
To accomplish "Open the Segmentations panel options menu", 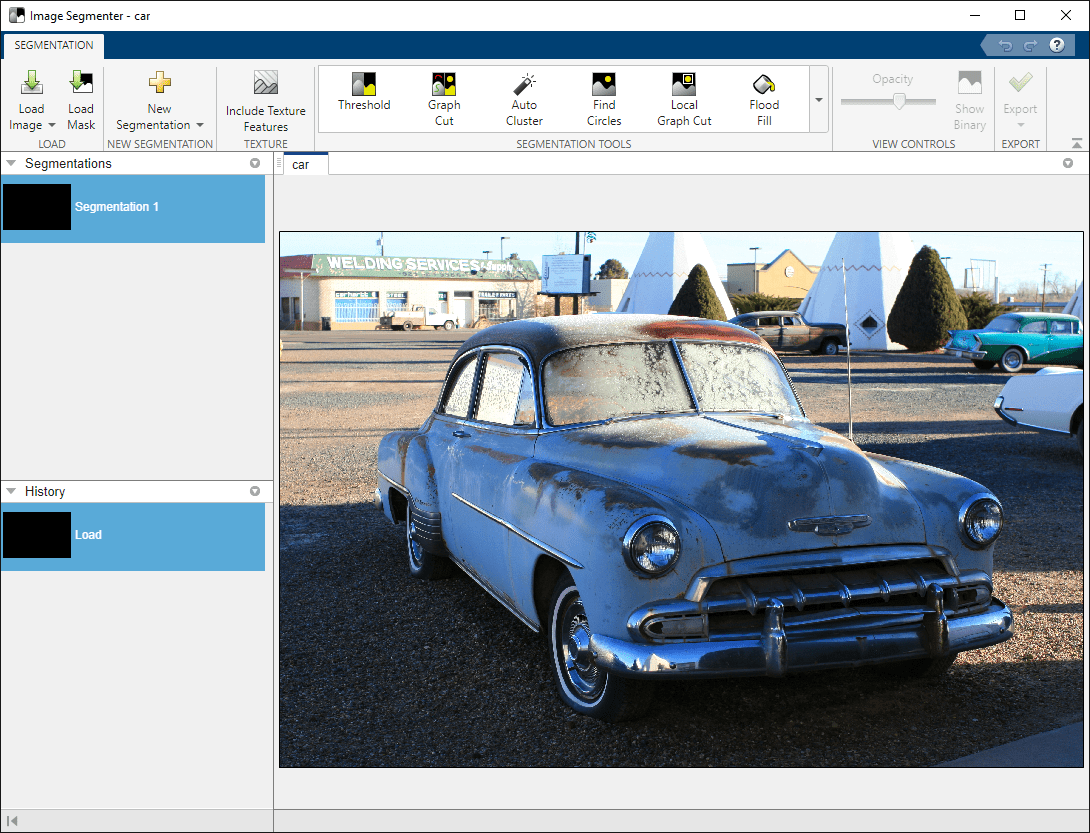I will pyautogui.click(x=255, y=163).
